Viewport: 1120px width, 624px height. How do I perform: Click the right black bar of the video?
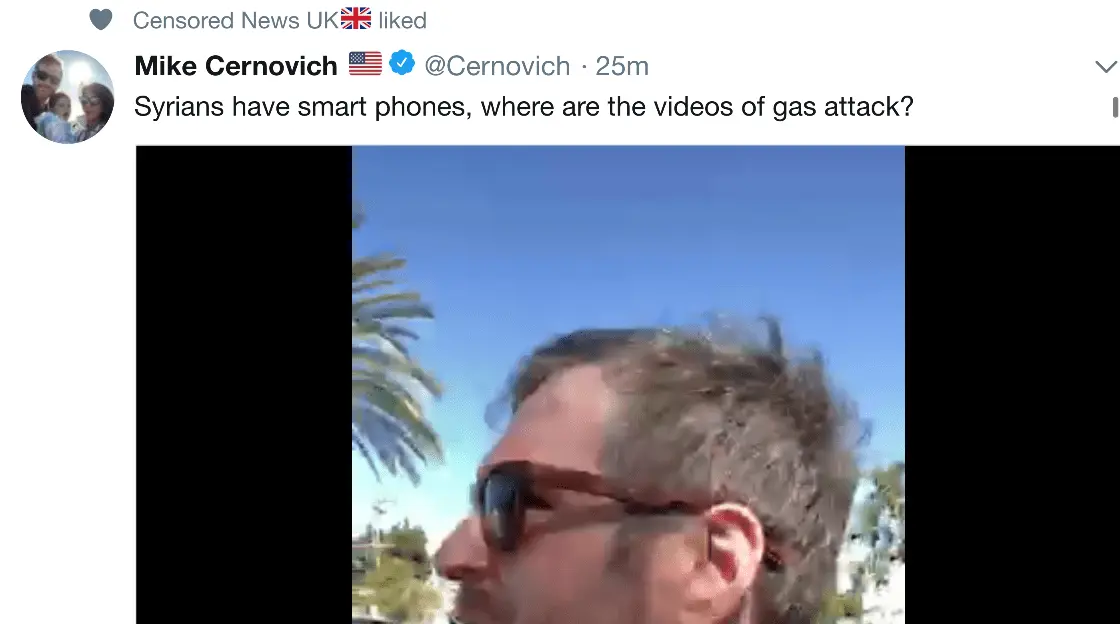[1011, 385]
